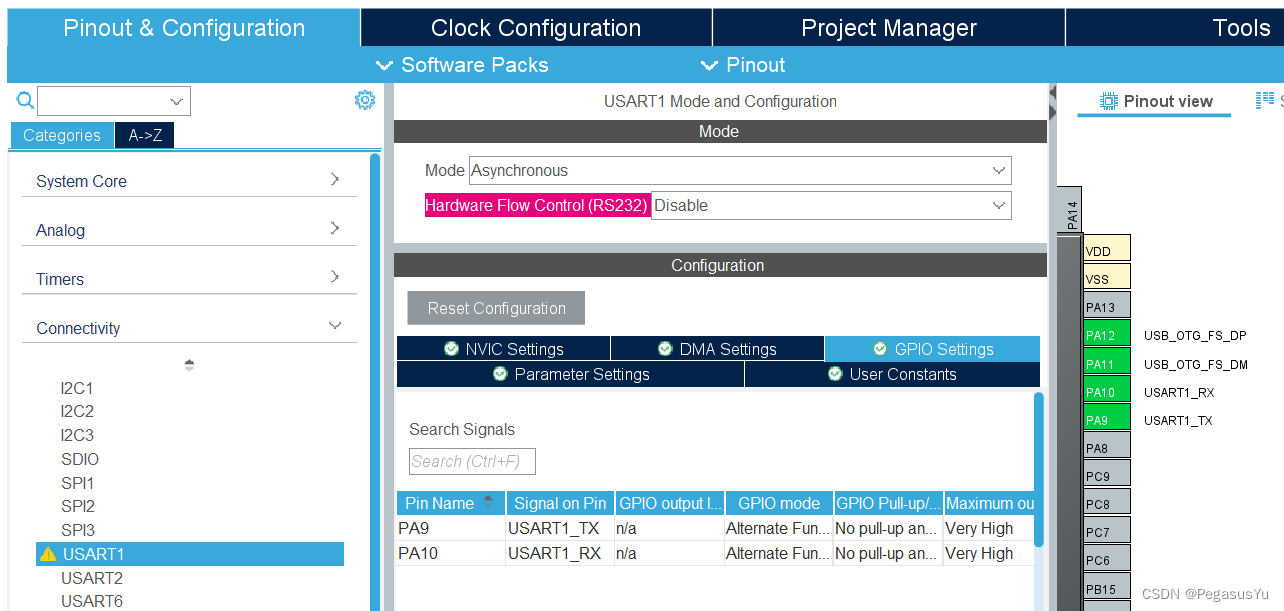Viewport: 1284px width, 611px height.
Task: Switch to the Clock Configuration tab
Action: 536,28
